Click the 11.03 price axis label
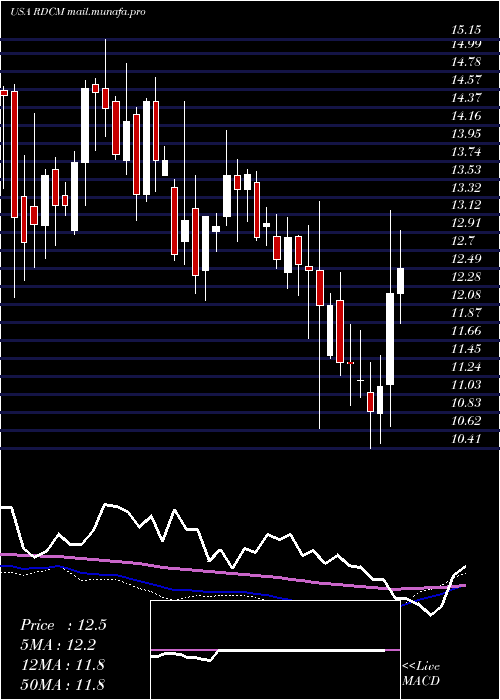This screenshot has width=500, height=700. click(x=466, y=384)
